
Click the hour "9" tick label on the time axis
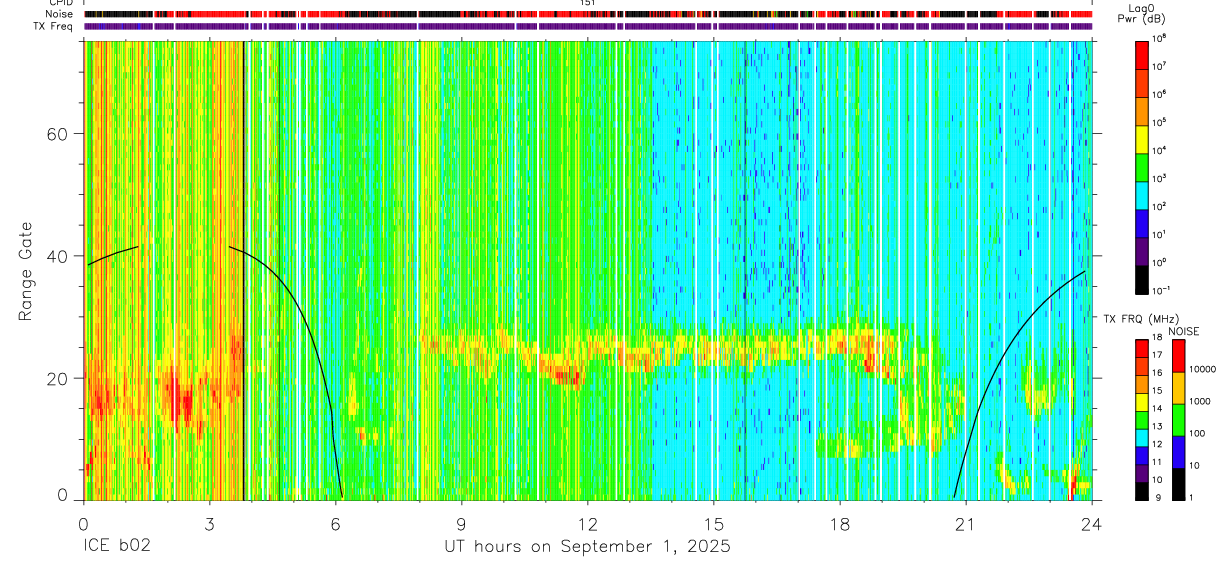tap(461, 523)
